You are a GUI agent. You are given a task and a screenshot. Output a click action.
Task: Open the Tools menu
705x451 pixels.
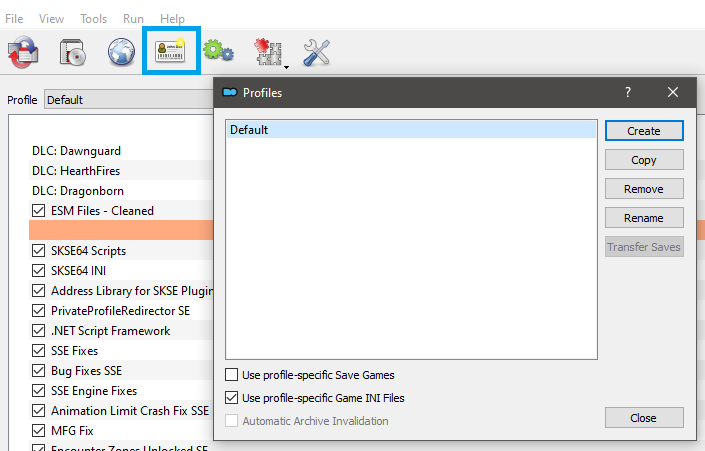[94, 19]
